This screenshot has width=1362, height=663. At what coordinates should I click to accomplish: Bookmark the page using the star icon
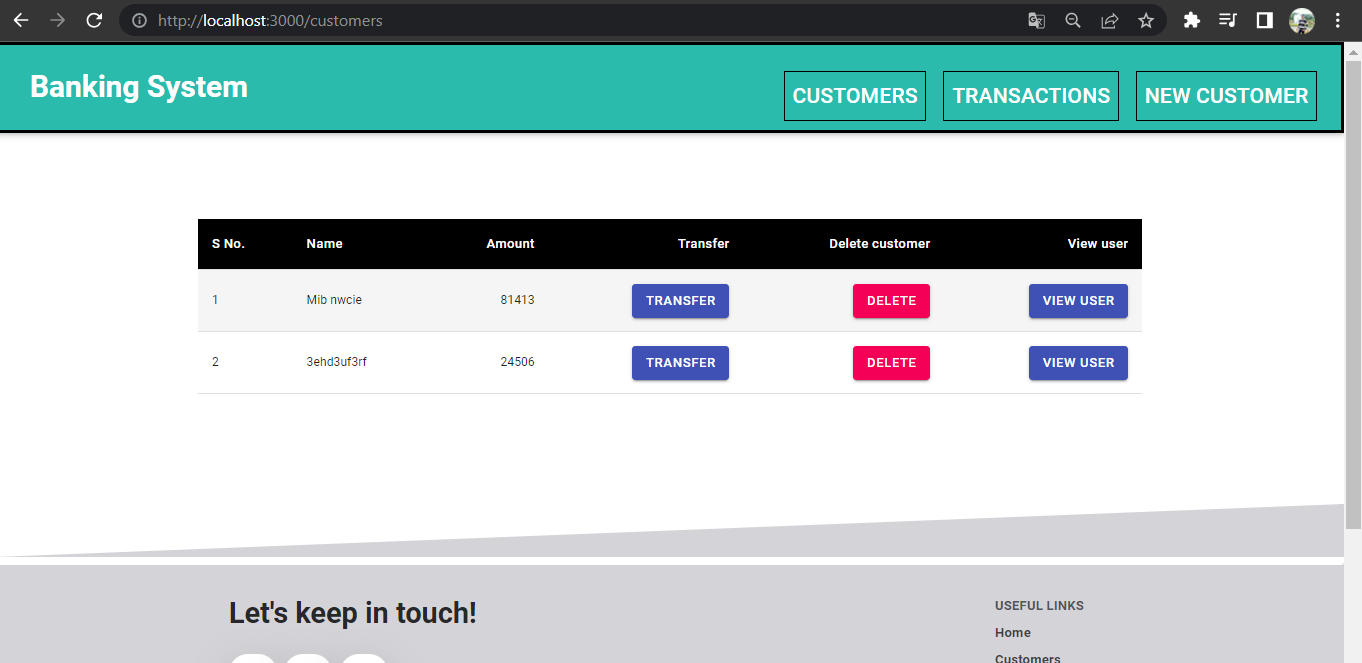point(1145,20)
